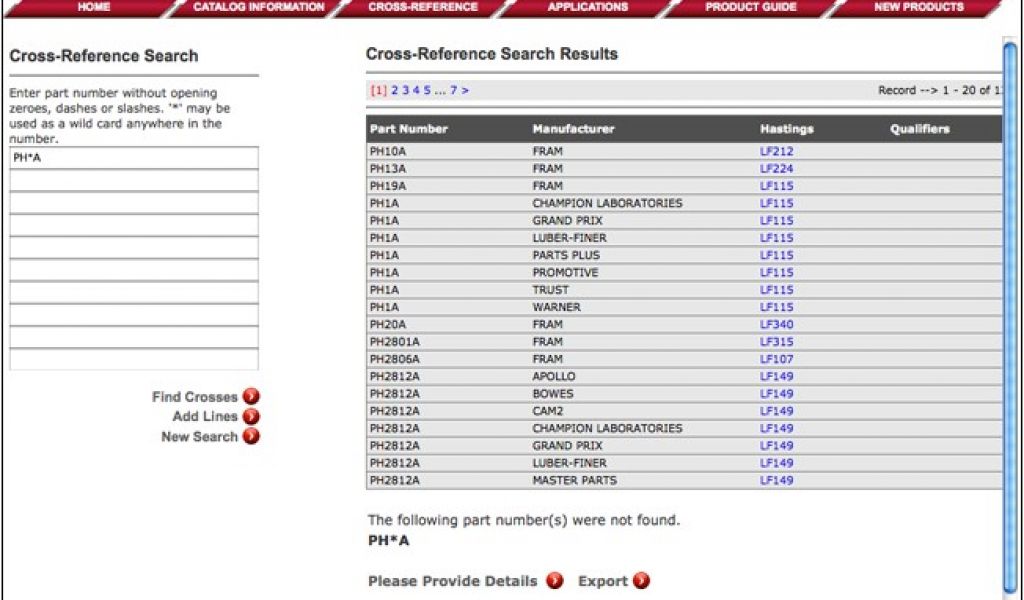
Task: Click the part number field containing PH*A
Action: (x=134, y=158)
